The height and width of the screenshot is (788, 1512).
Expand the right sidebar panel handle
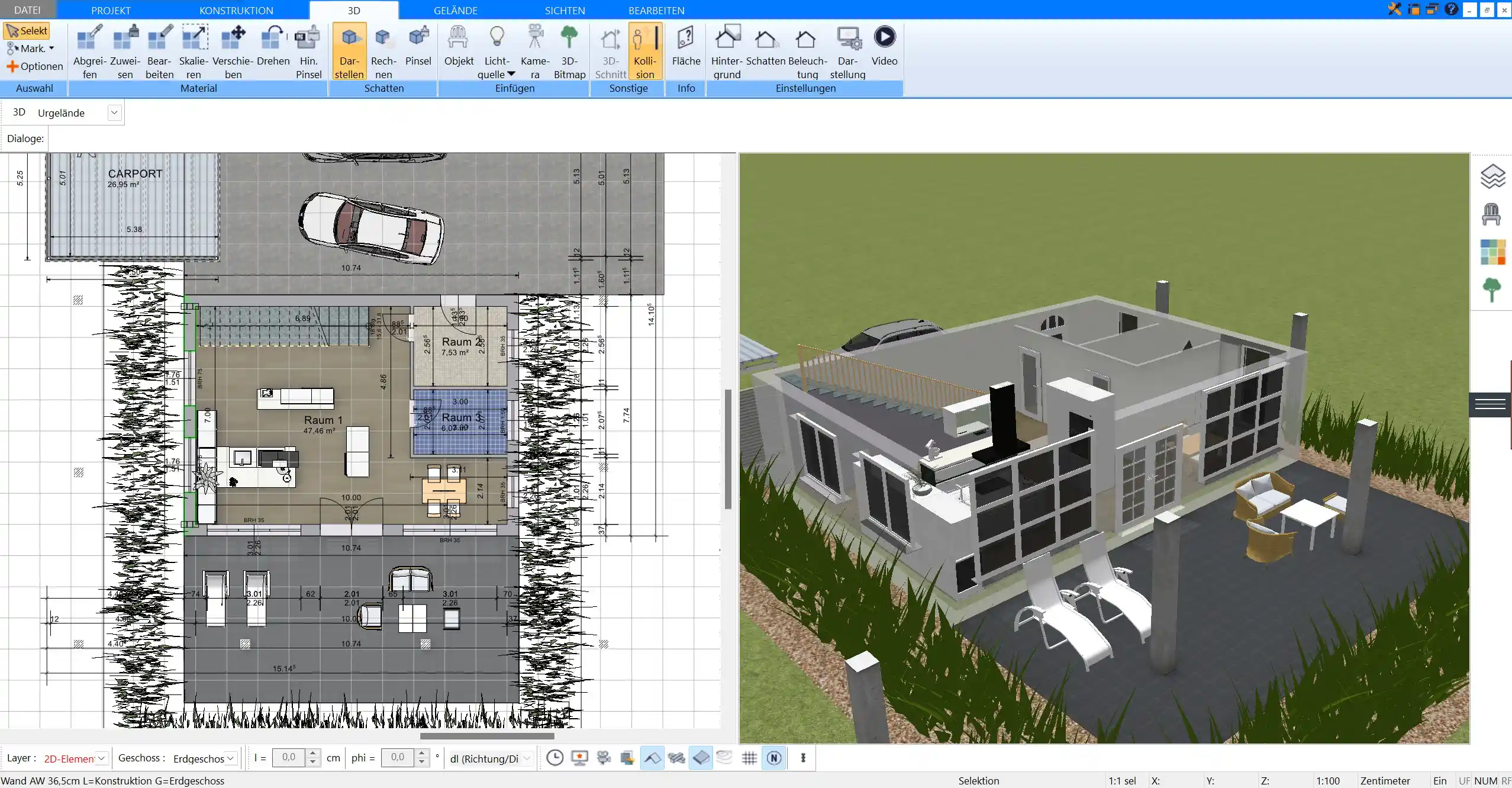[1490, 405]
